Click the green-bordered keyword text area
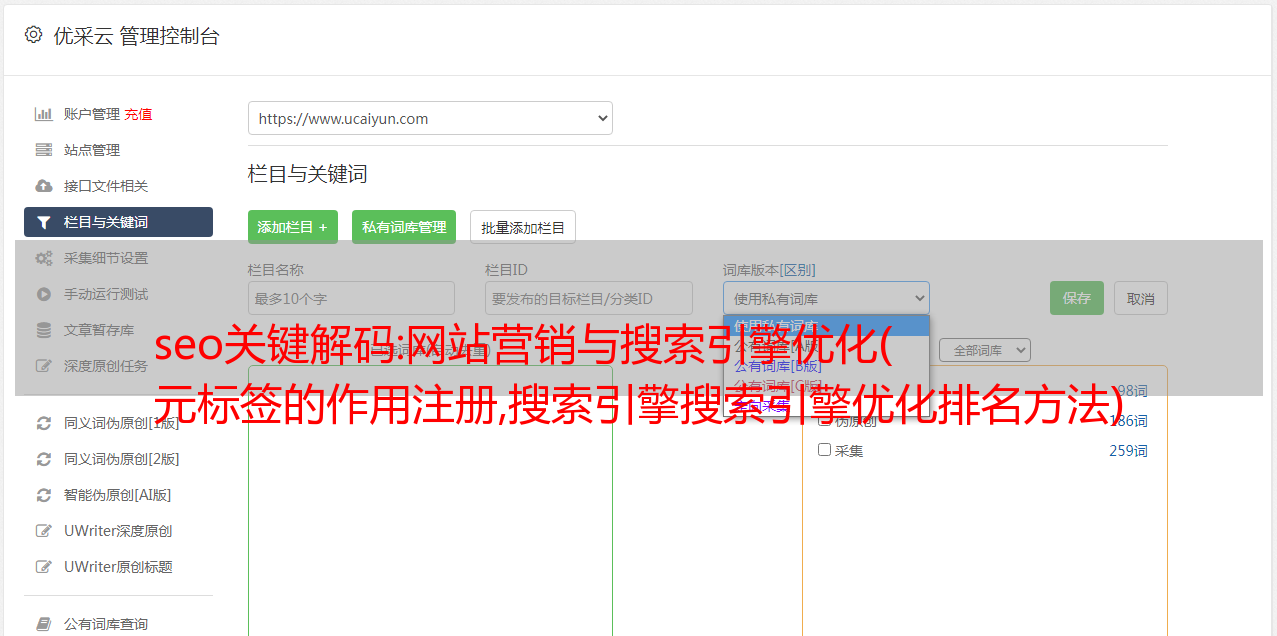 (x=430, y=500)
